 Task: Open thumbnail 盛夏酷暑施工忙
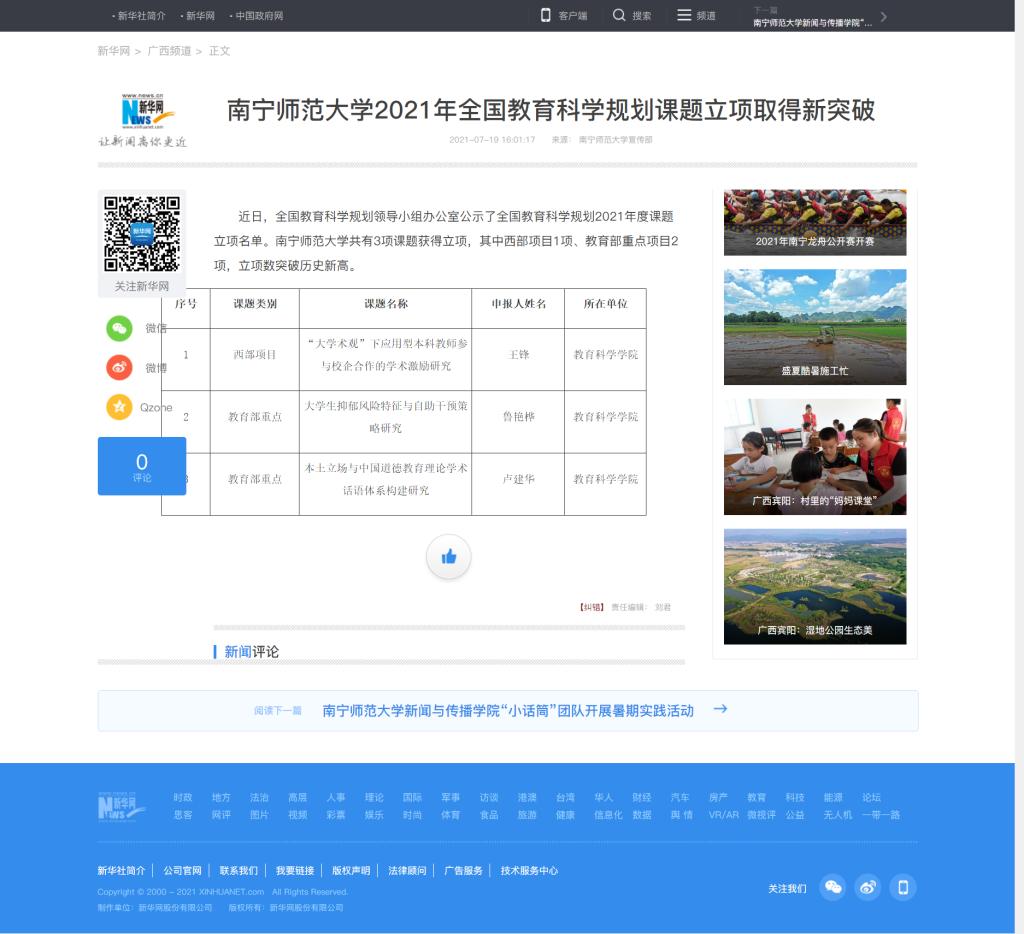815,327
